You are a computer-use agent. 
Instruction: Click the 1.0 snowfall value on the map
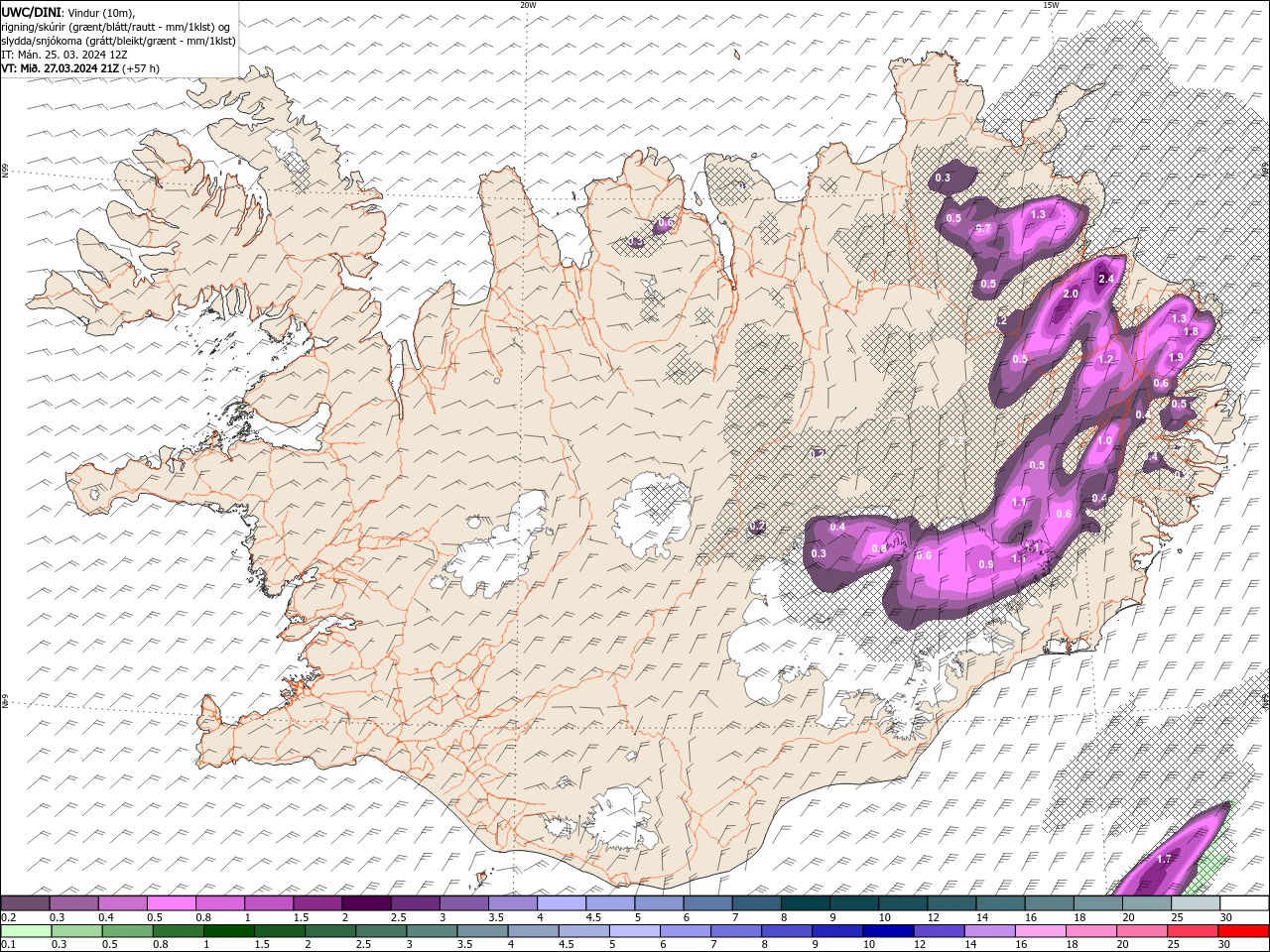coord(1104,441)
